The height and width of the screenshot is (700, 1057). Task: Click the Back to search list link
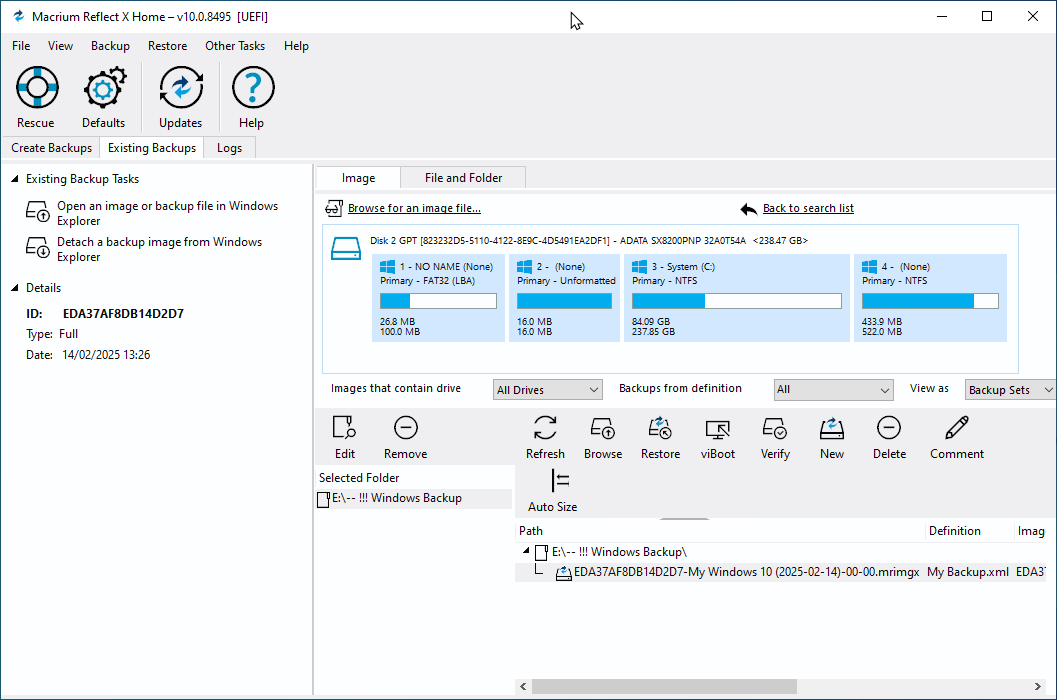(x=808, y=208)
